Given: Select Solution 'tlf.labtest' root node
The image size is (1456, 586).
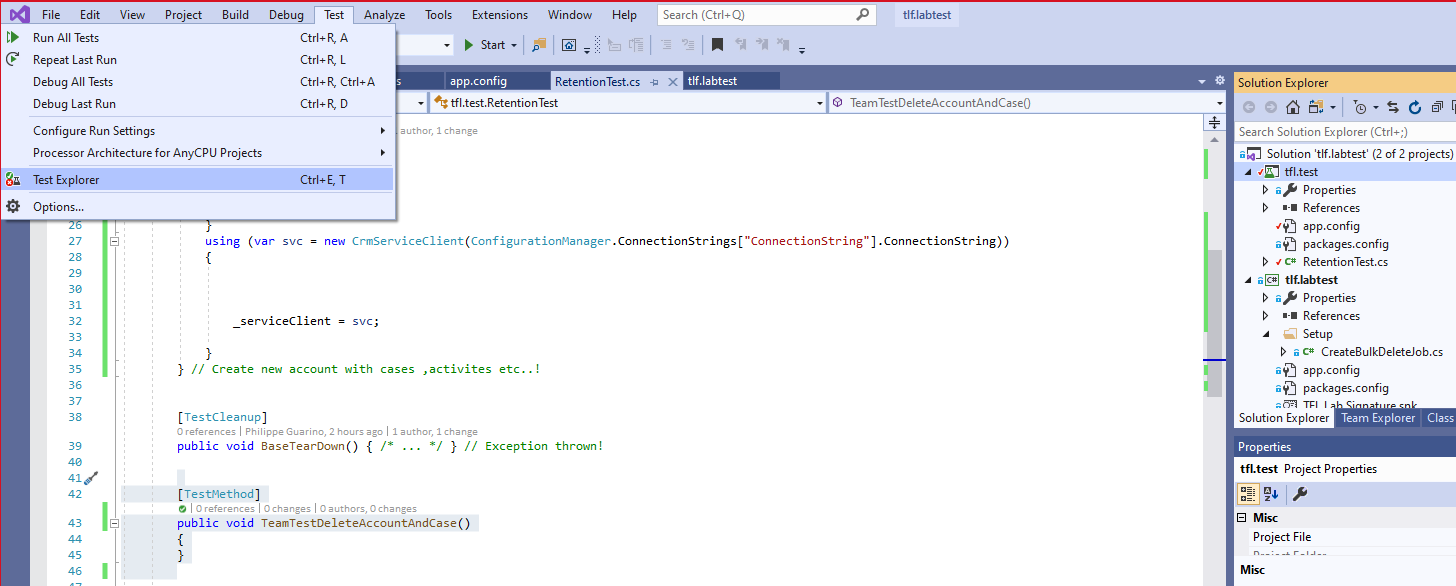Looking at the screenshot, I should pyautogui.click(x=1359, y=154).
